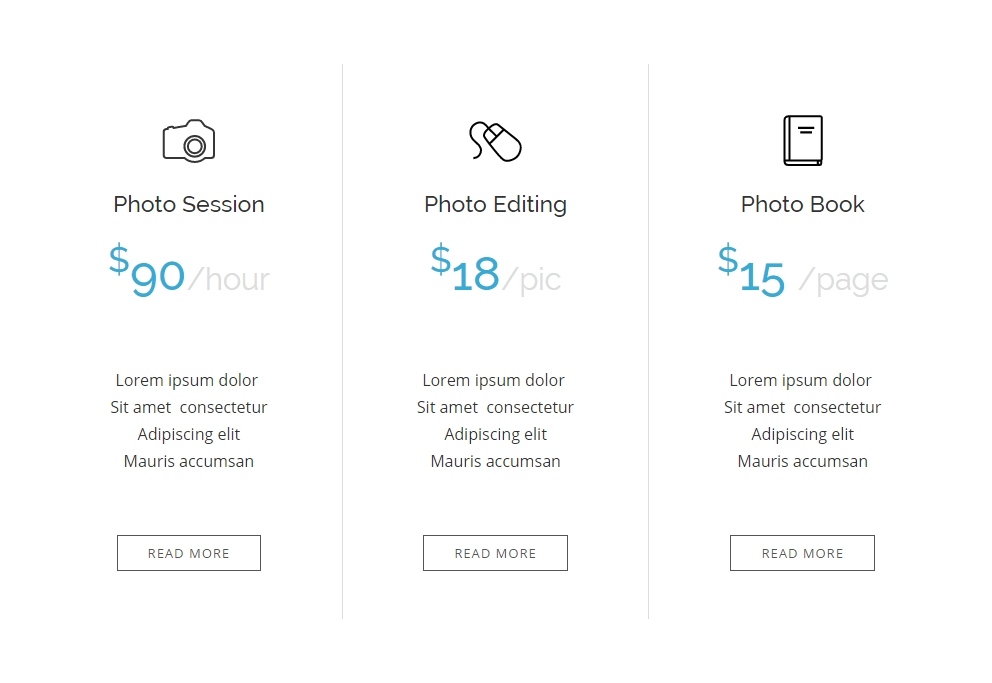Image resolution: width=992 pixels, height=683 pixels.
Task: Open Read More under Photo Editing
Action: pyautogui.click(x=495, y=553)
